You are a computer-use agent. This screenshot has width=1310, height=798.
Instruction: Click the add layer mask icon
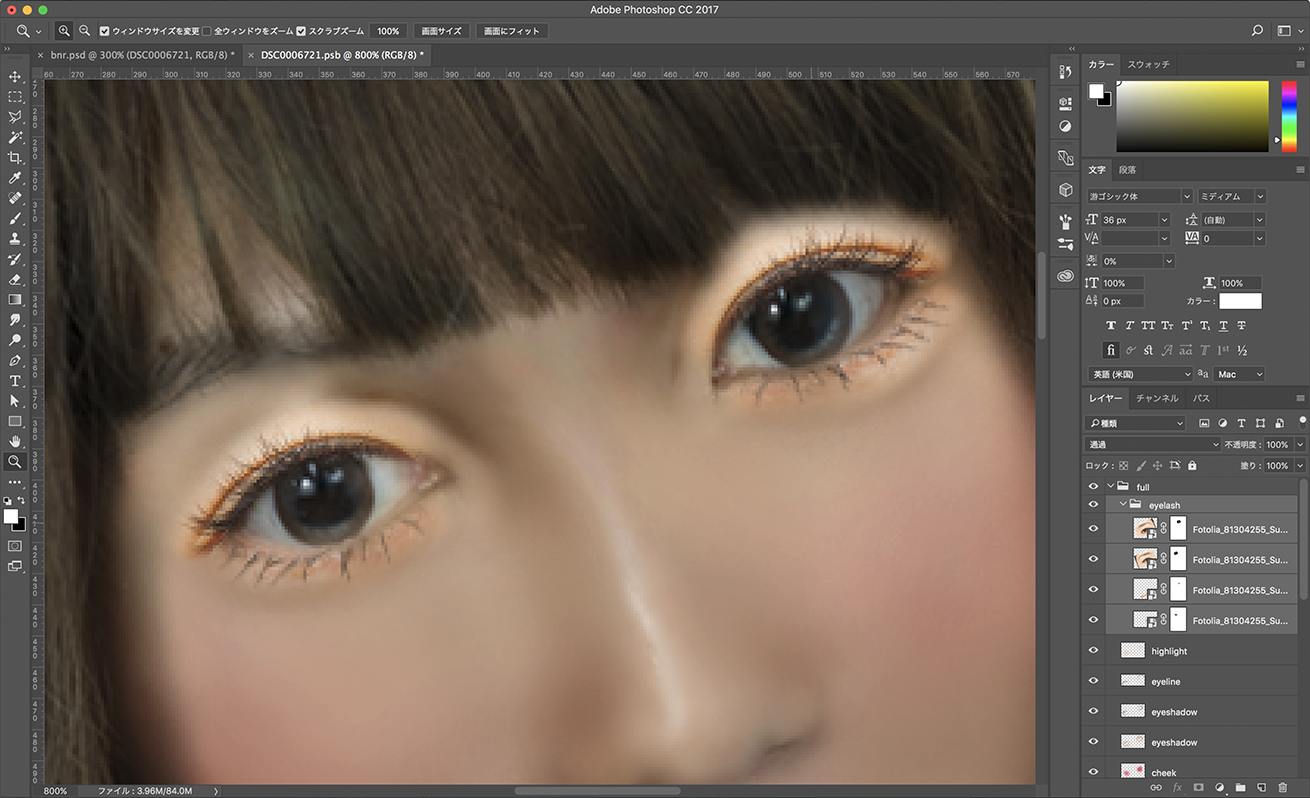tap(1198, 788)
